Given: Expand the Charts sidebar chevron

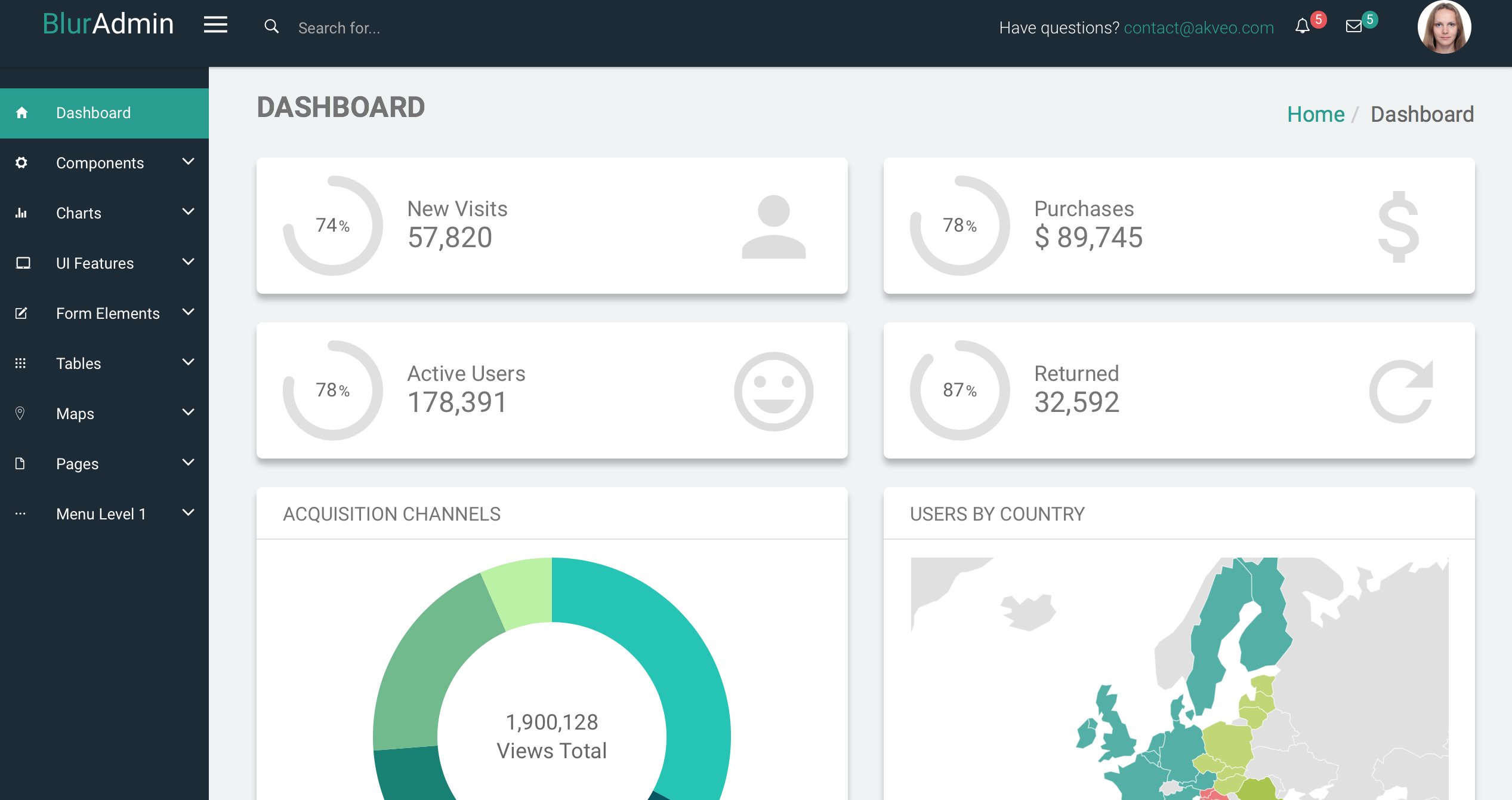Looking at the screenshot, I should (x=189, y=212).
